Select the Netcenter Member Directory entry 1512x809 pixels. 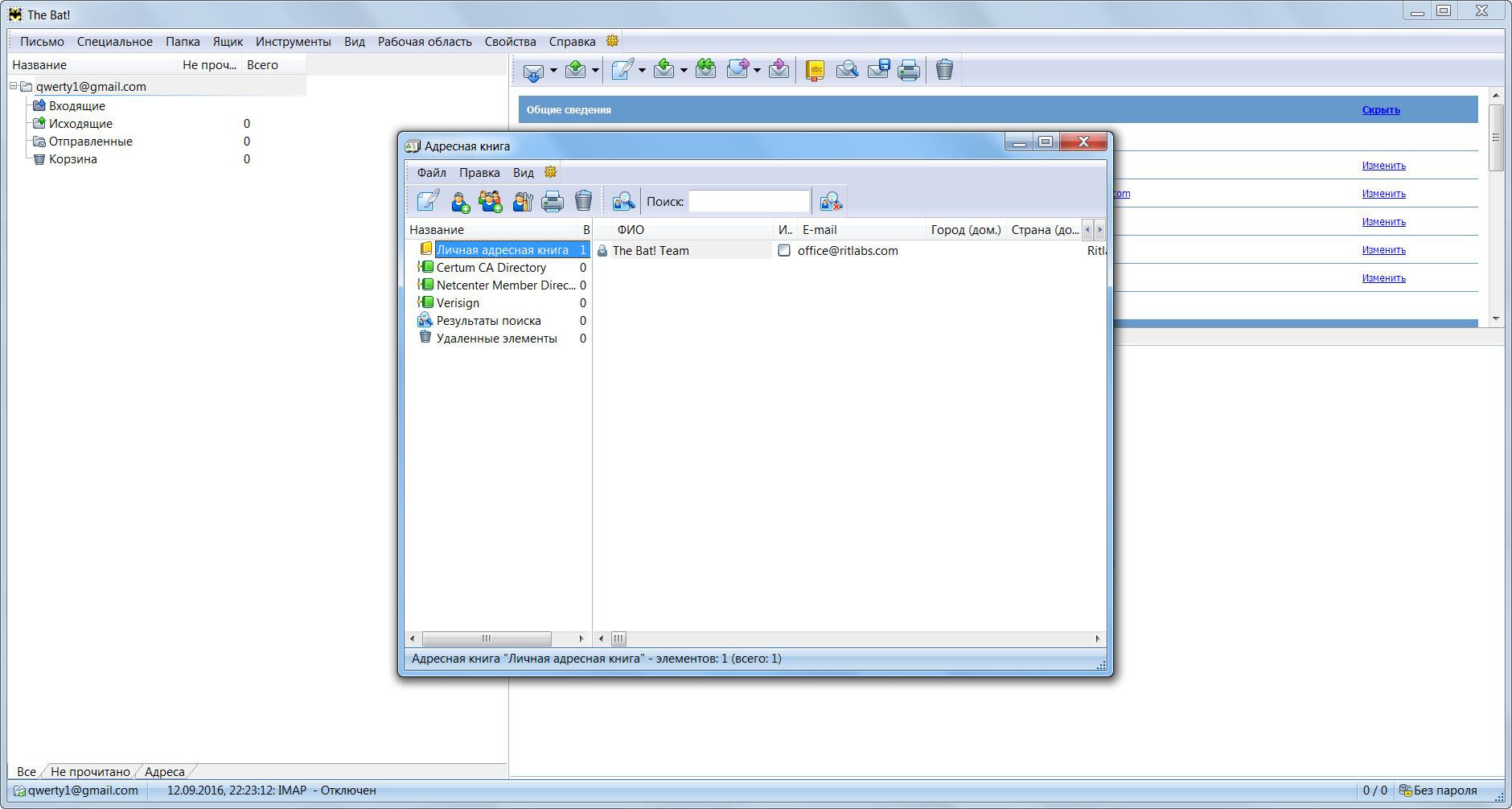506,285
